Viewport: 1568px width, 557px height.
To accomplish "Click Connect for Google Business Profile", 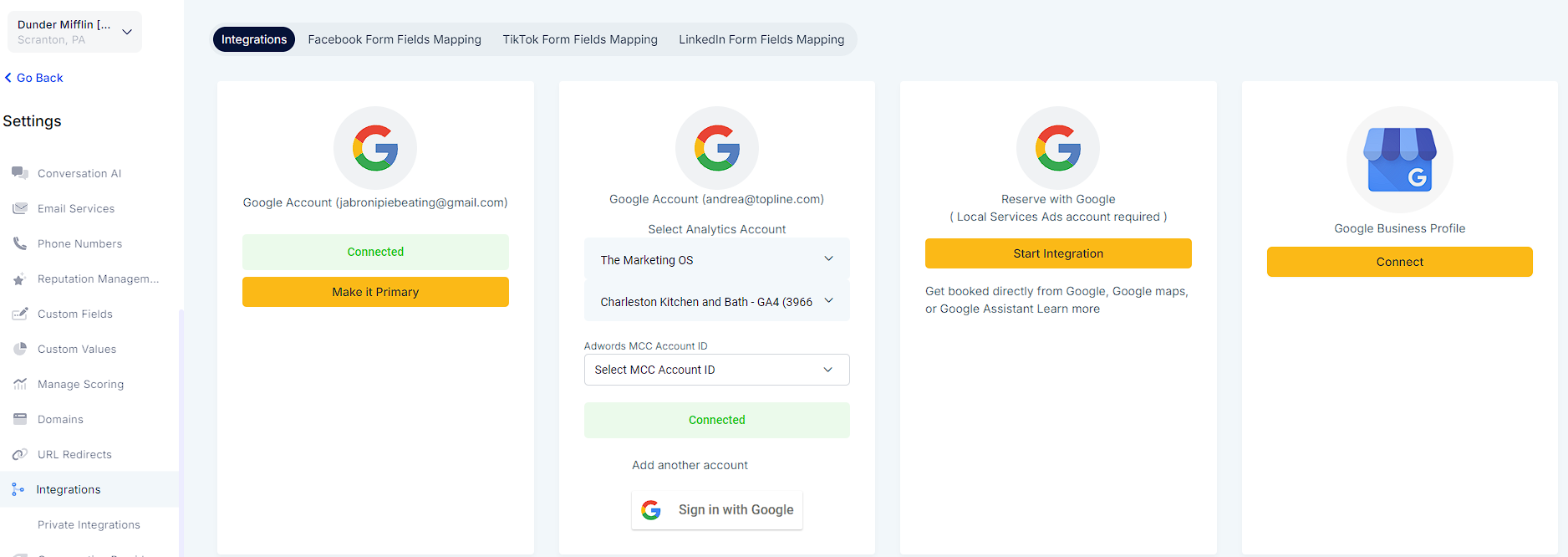I will [1400, 262].
